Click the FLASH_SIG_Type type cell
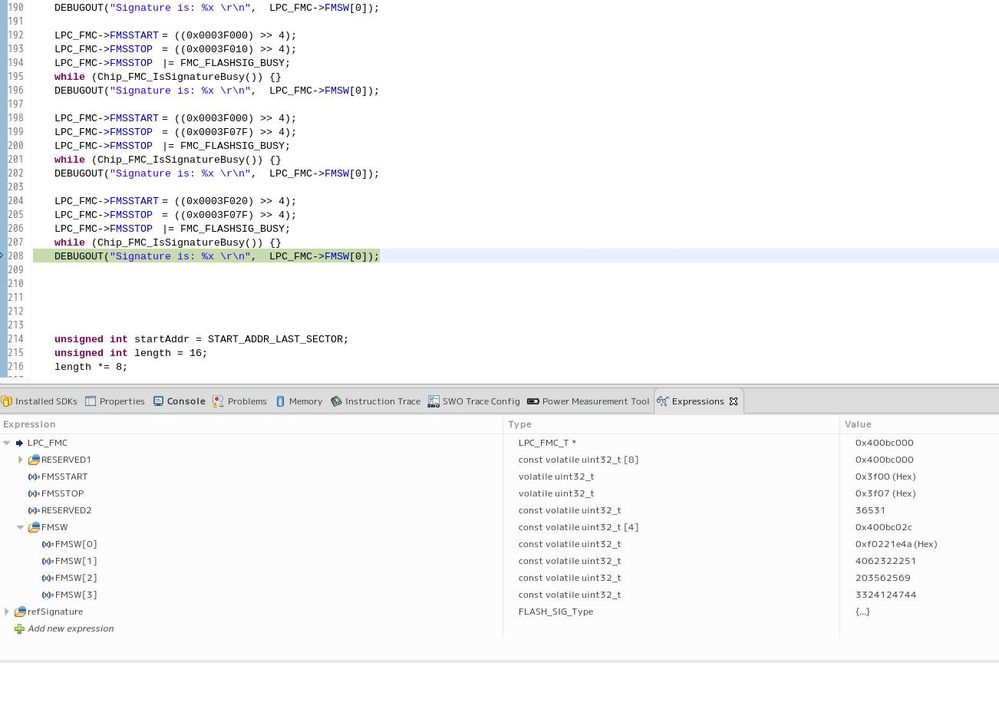 [556, 612]
